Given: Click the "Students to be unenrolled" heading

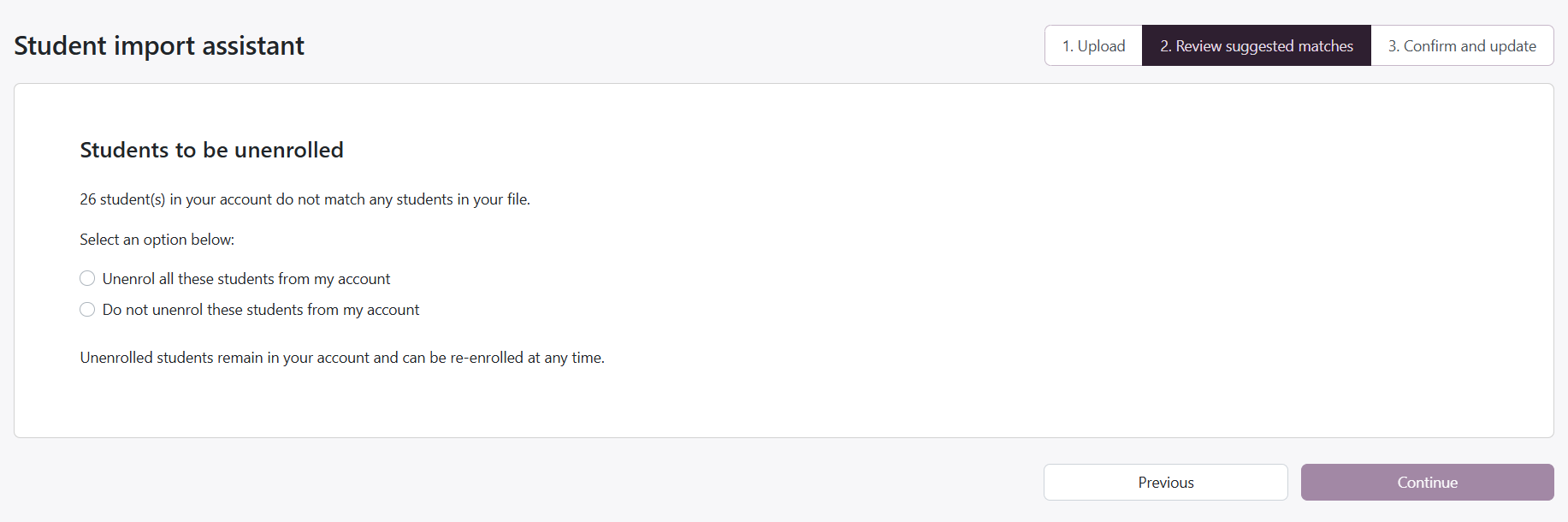Looking at the screenshot, I should coord(212,150).
